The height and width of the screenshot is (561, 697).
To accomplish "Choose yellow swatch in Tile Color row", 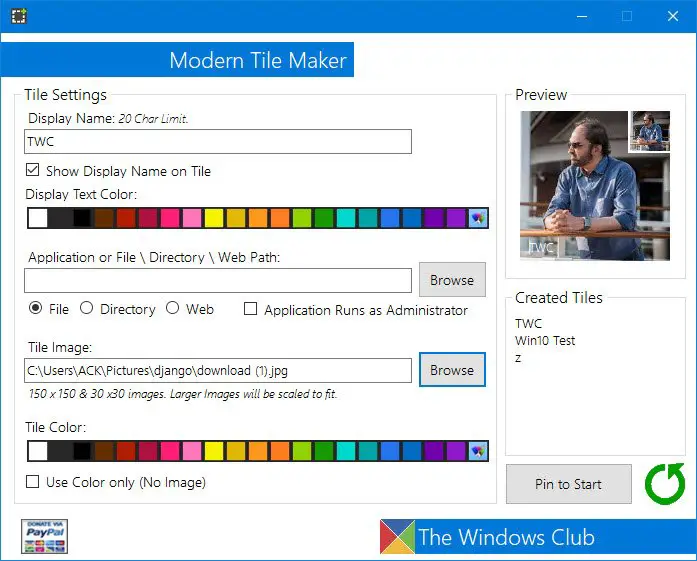I will (214, 452).
